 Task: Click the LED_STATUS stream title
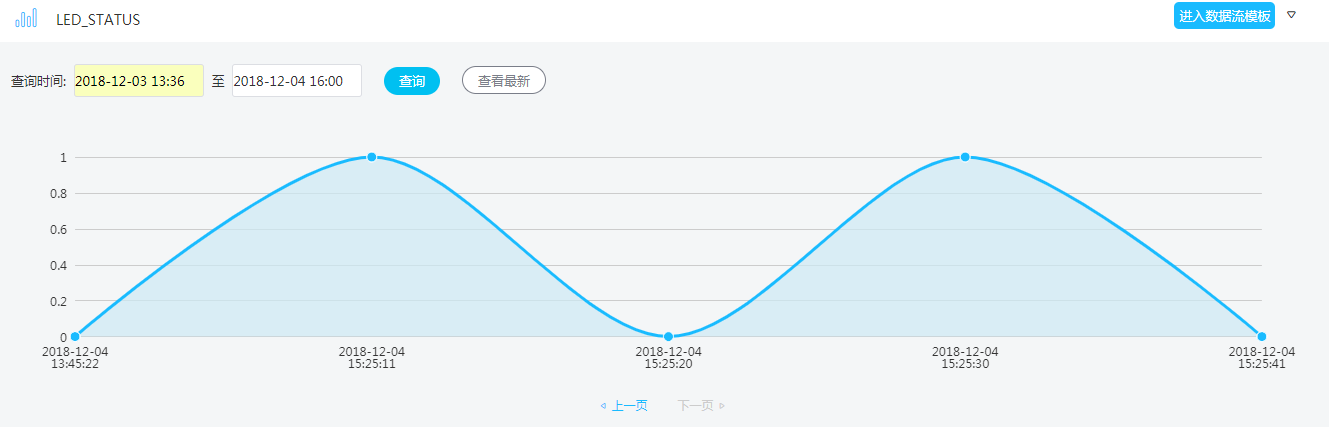point(98,19)
